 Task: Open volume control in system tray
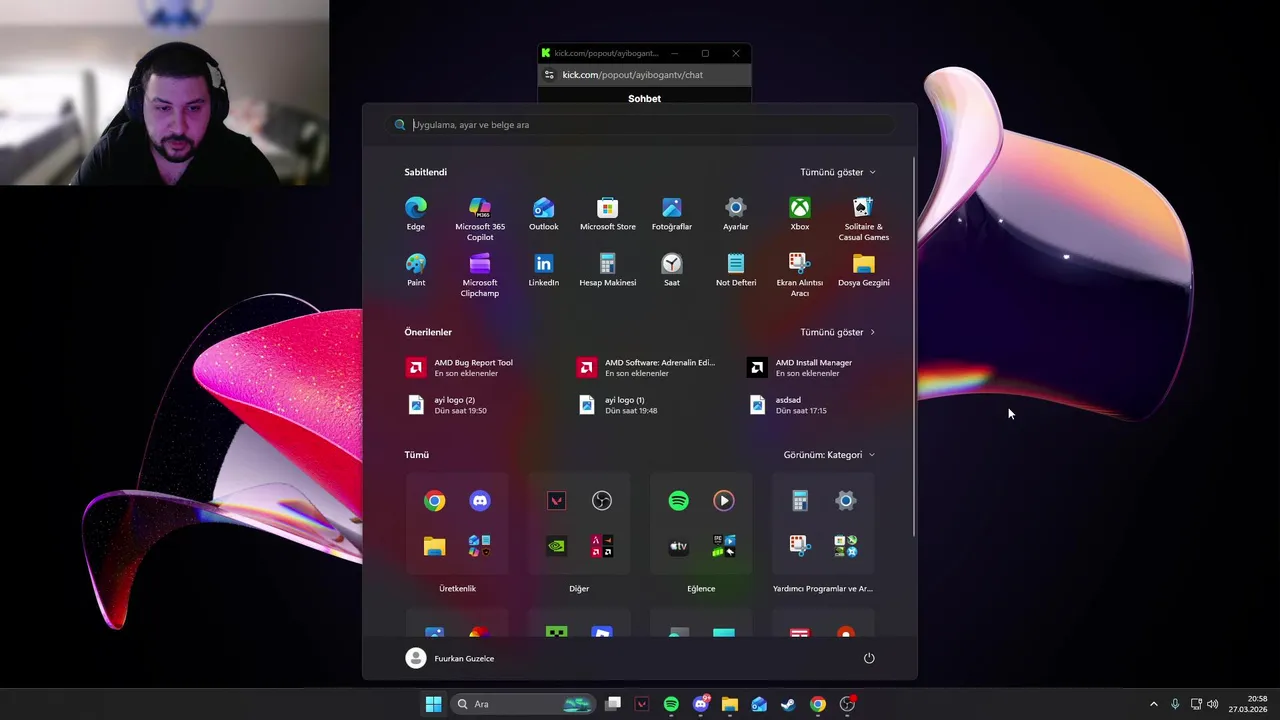[1213, 704]
